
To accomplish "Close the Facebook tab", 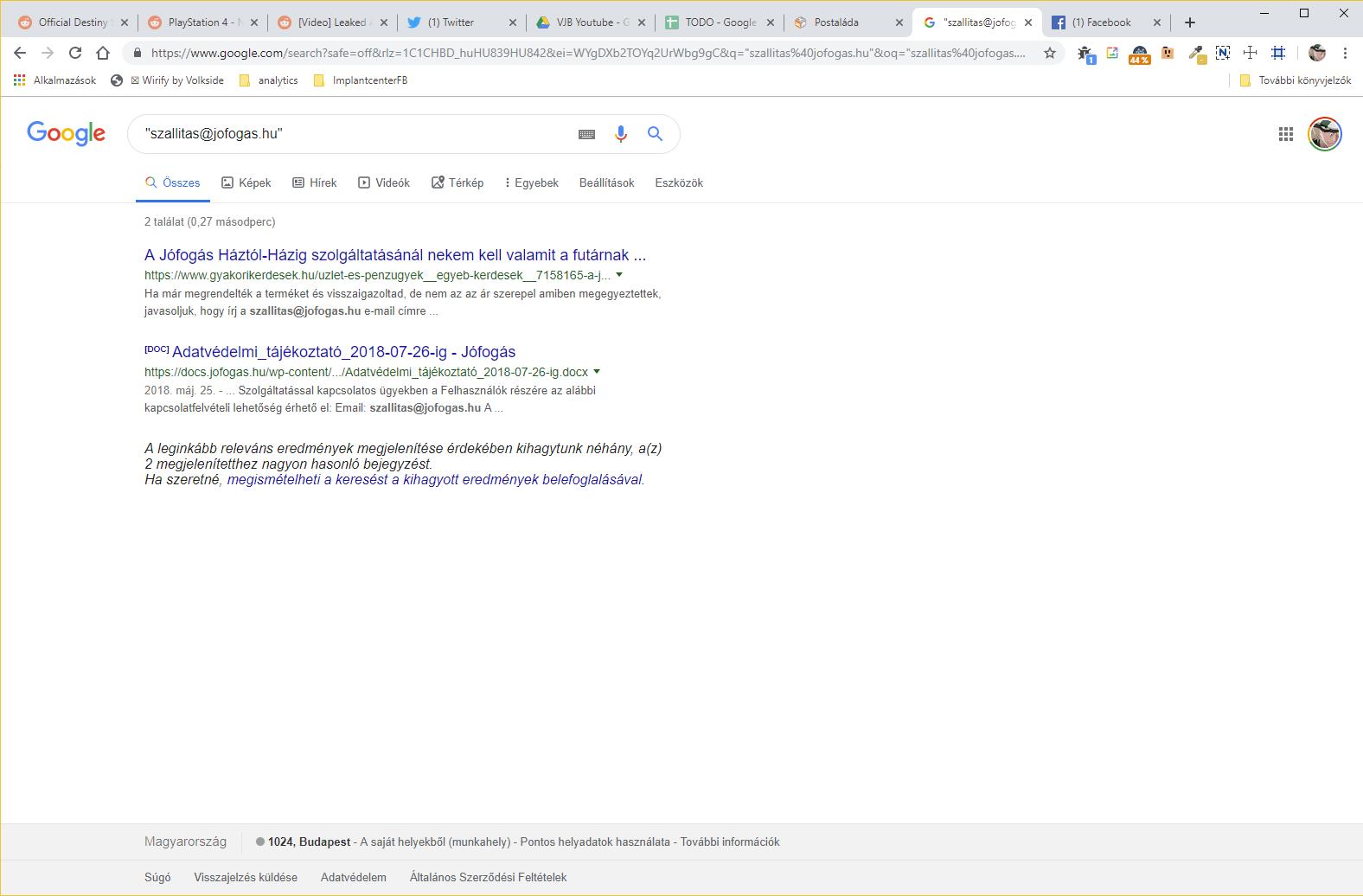I will click(1157, 22).
